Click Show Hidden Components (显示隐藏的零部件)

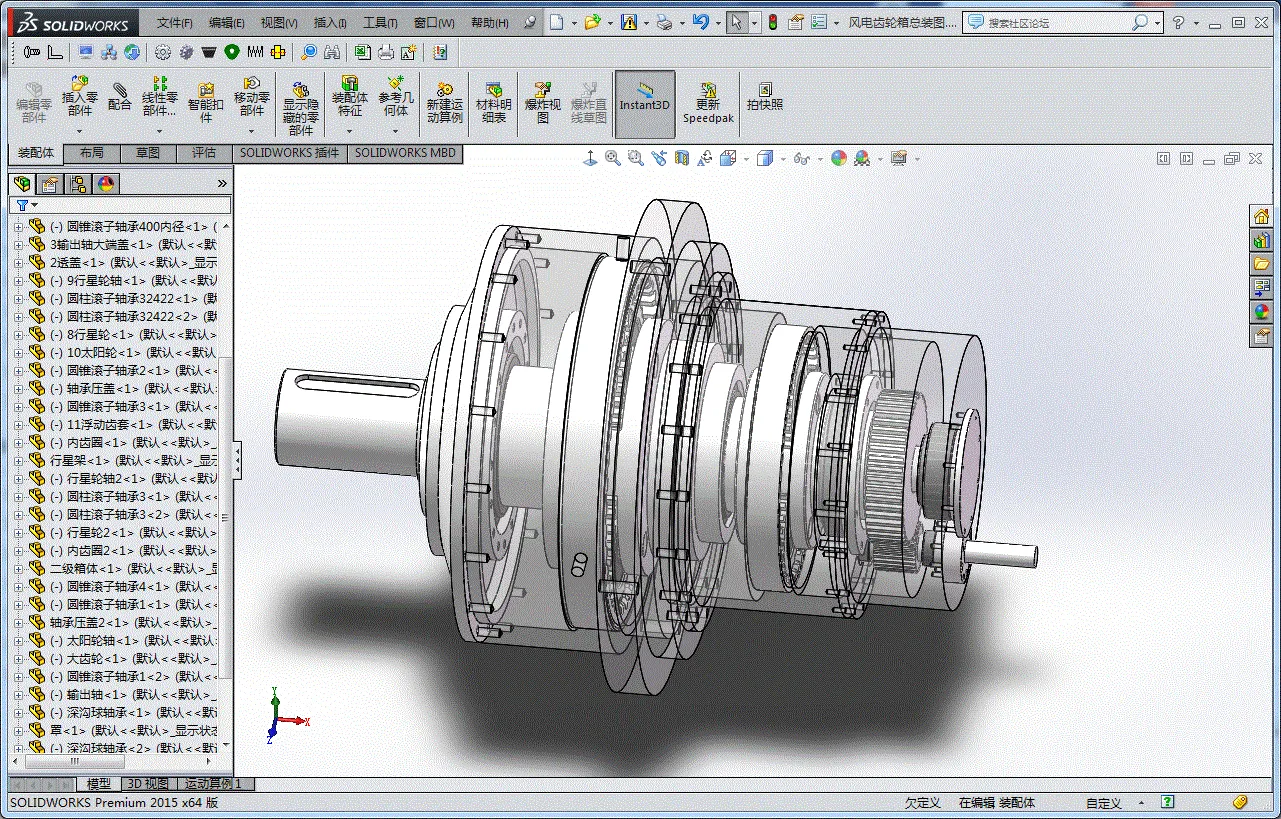(x=301, y=108)
